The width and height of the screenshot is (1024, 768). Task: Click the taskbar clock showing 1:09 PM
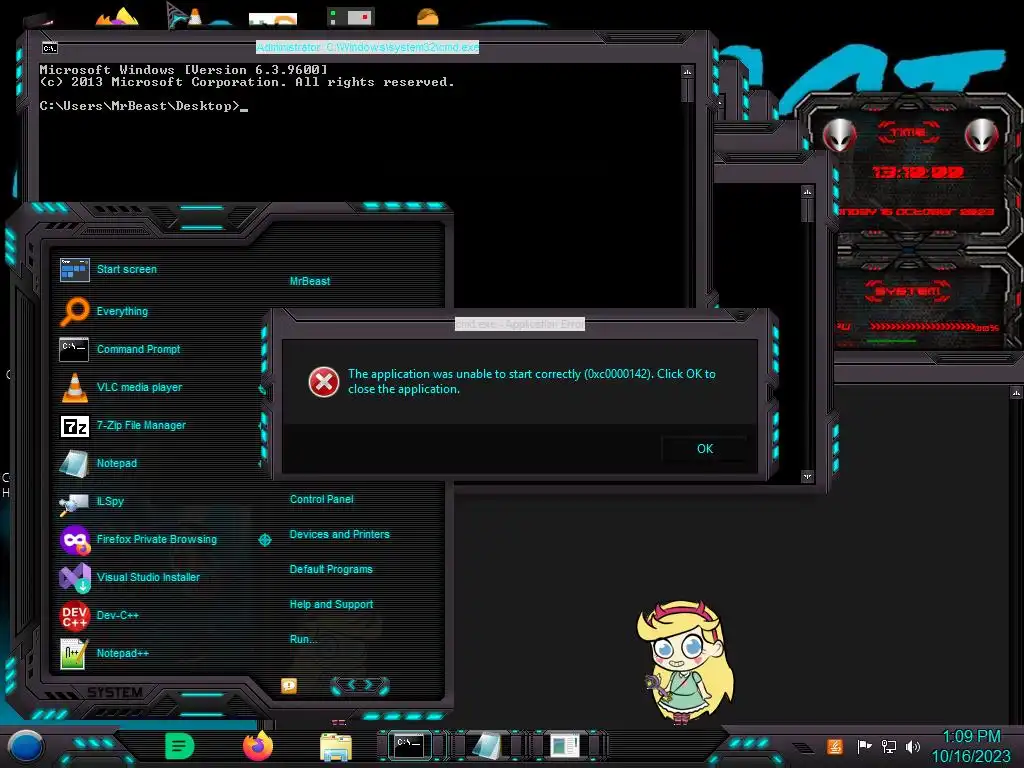971,746
